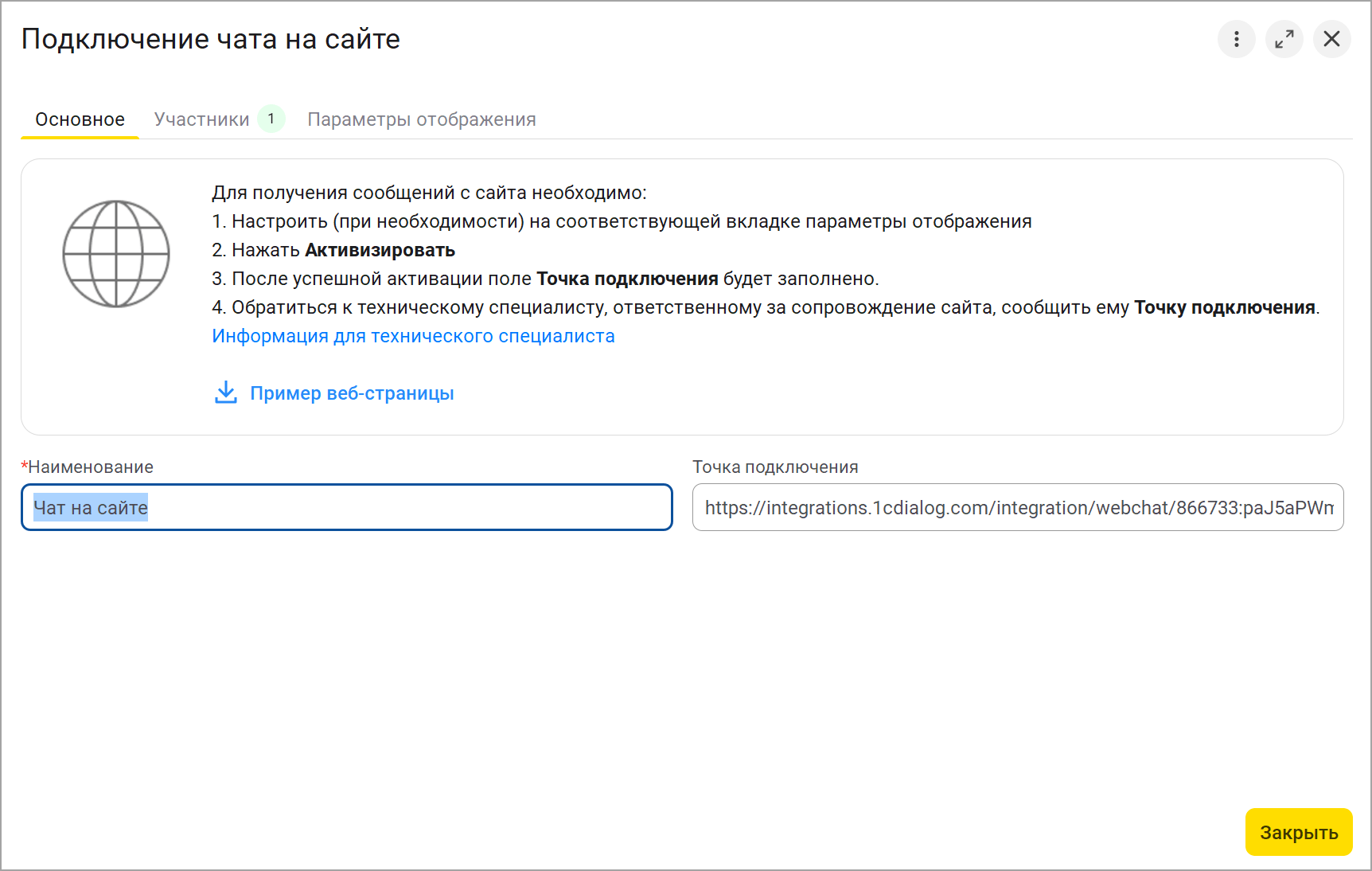Click the empty right part of the Наименование input
Screen dimensions: 1372x871
[477, 508]
